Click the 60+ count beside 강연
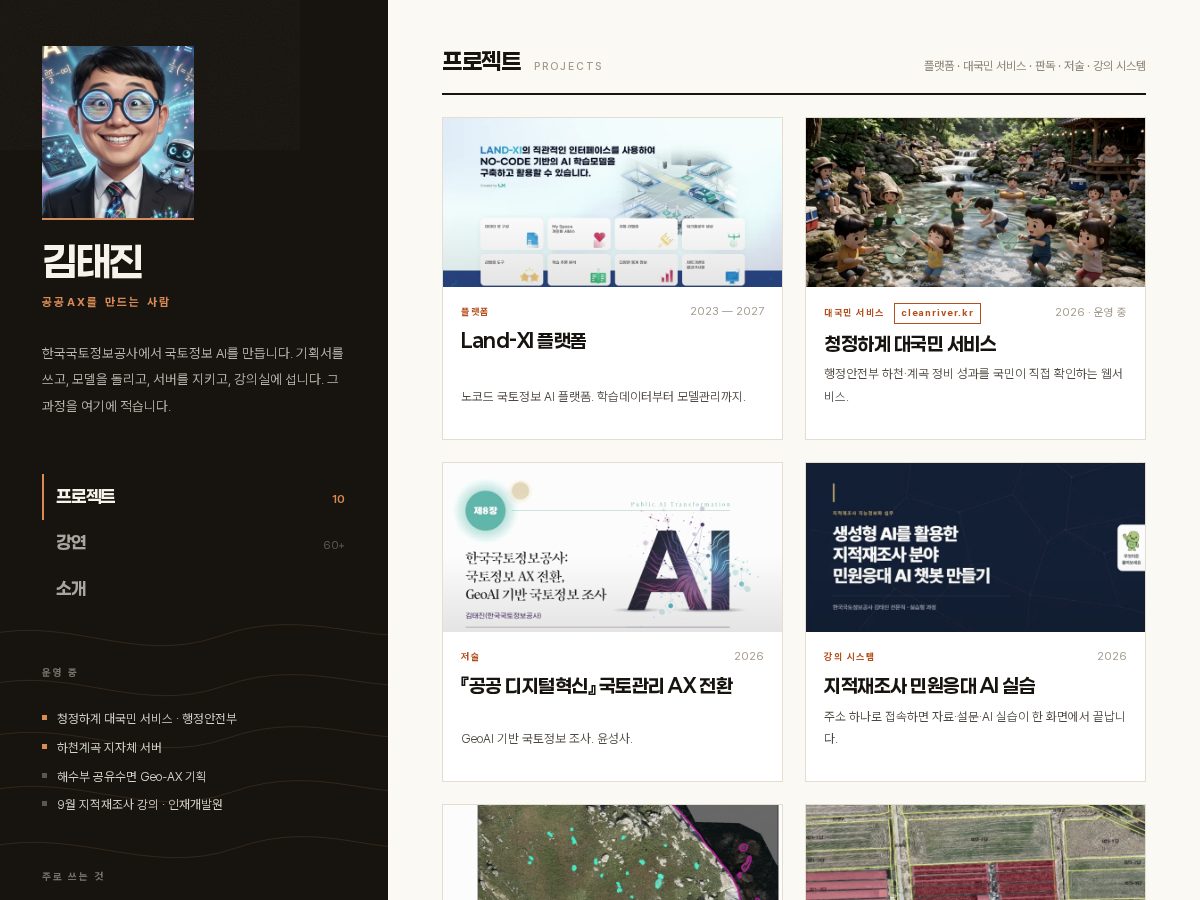Viewport: 1200px width, 900px height. (334, 545)
